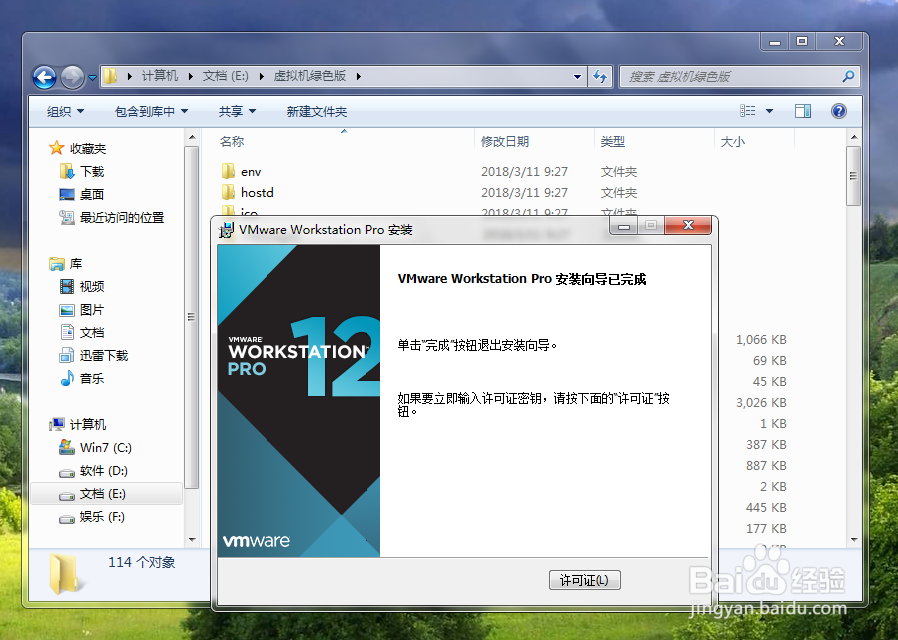This screenshot has height=640, width=898.
Task: Select the hostd folder
Action: pyautogui.click(x=257, y=192)
